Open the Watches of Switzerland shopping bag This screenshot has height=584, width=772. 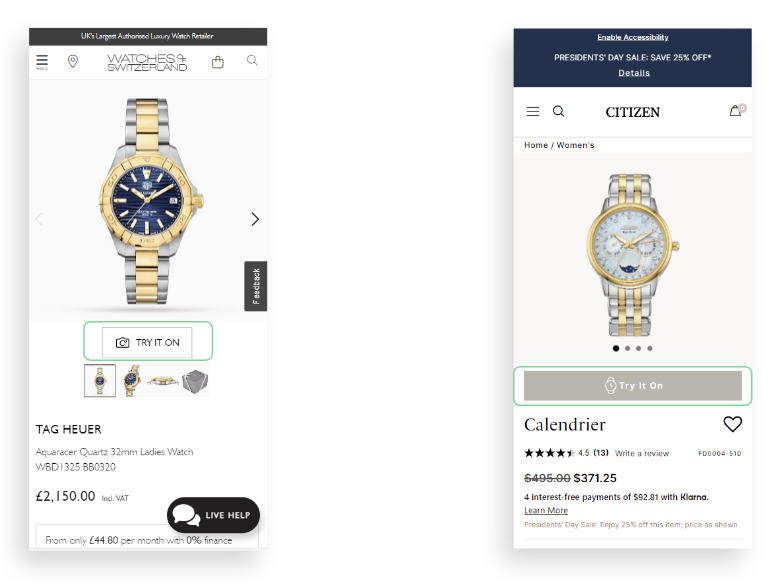tap(218, 62)
